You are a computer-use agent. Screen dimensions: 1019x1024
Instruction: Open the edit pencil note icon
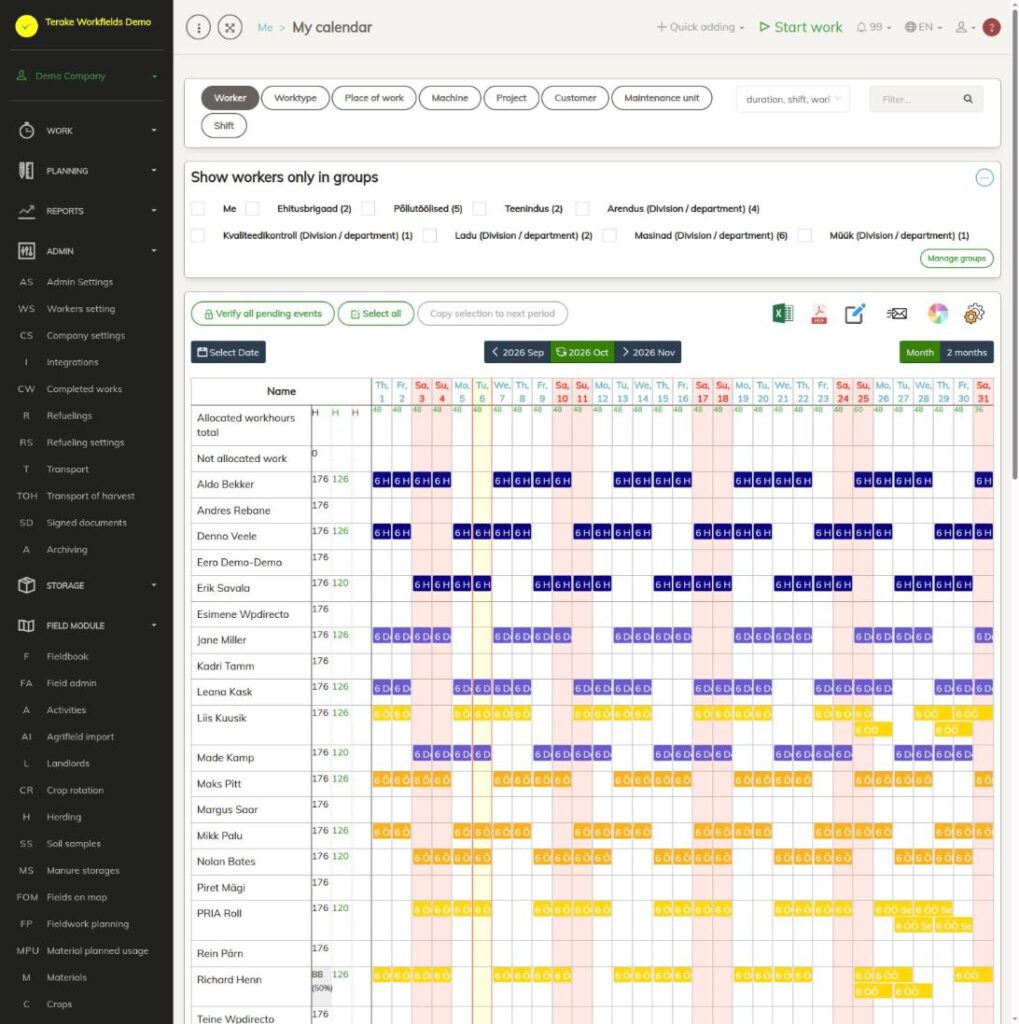pos(855,313)
